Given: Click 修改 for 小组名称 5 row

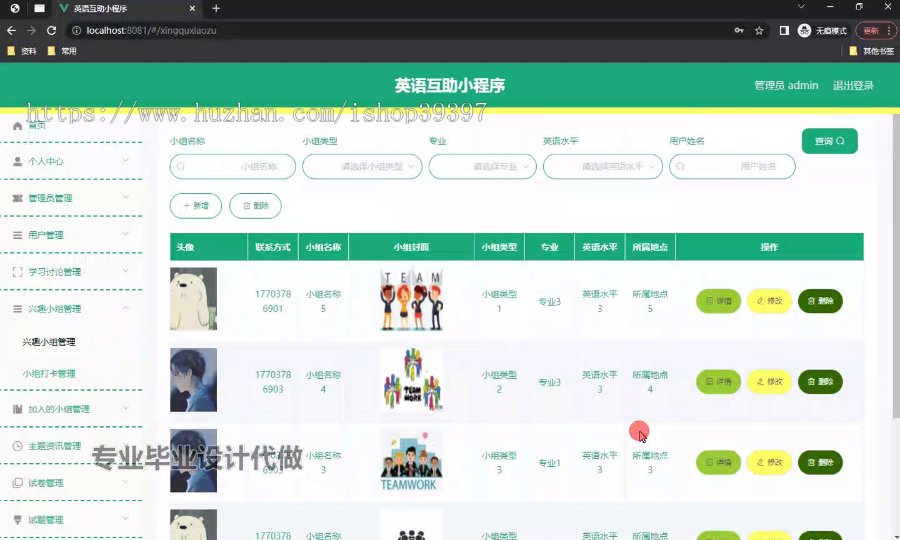Looking at the screenshot, I should (769, 301).
